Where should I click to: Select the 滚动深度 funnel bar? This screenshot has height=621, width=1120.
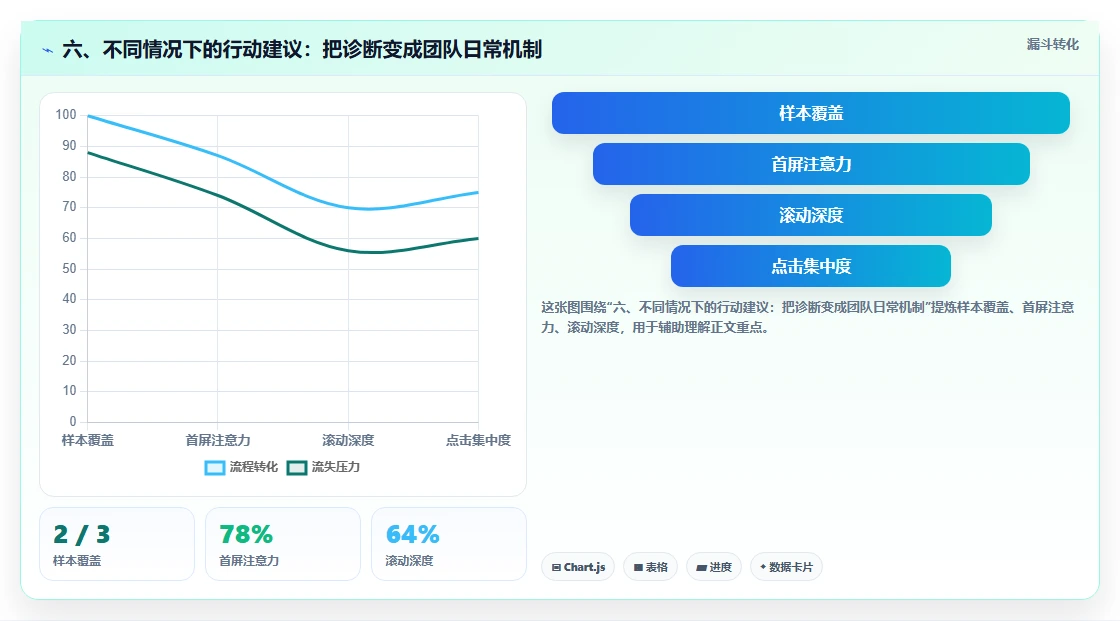[x=811, y=215]
